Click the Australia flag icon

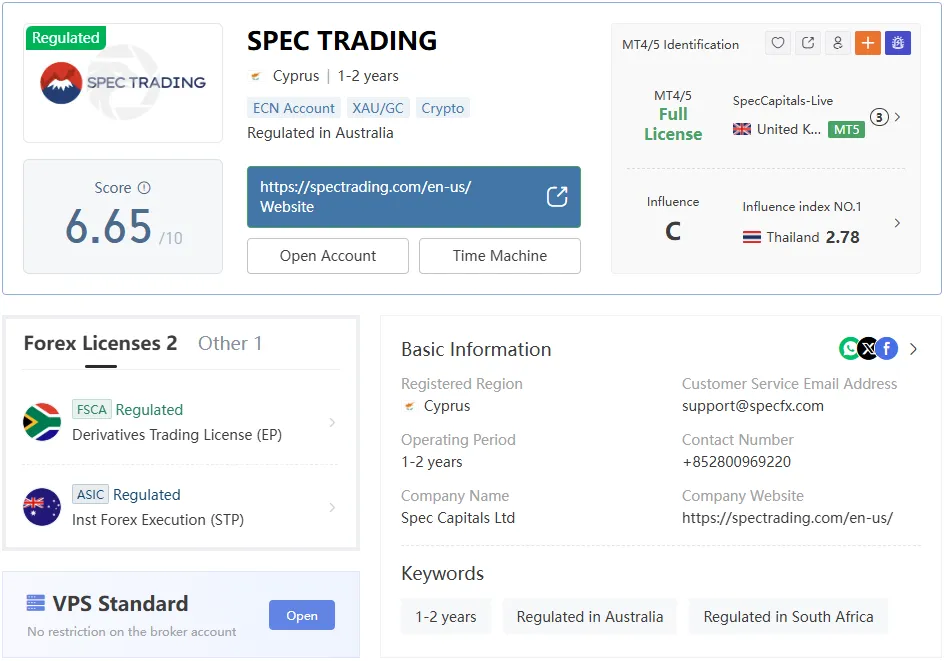pos(42,507)
